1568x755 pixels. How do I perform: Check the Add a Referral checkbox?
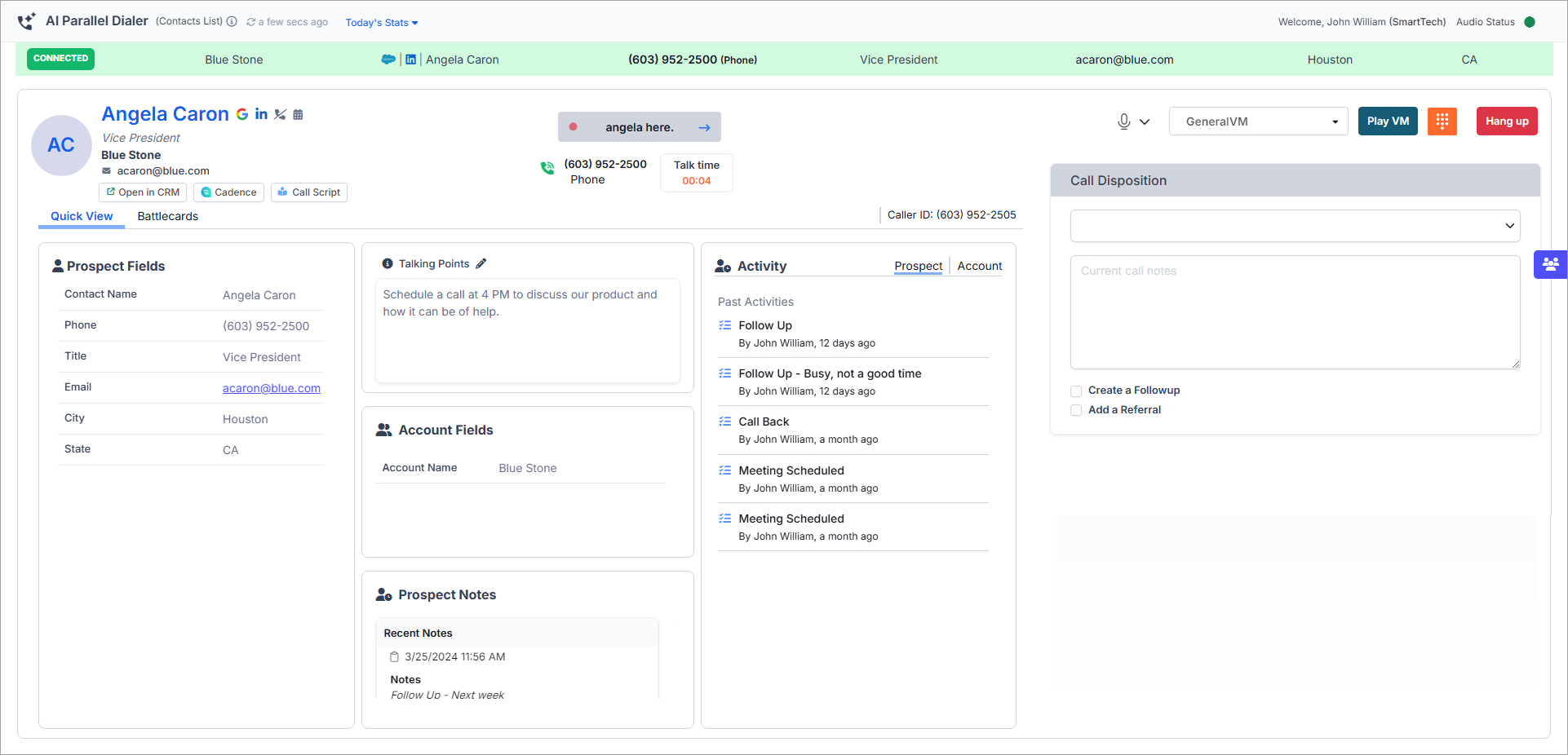(x=1076, y=411)
